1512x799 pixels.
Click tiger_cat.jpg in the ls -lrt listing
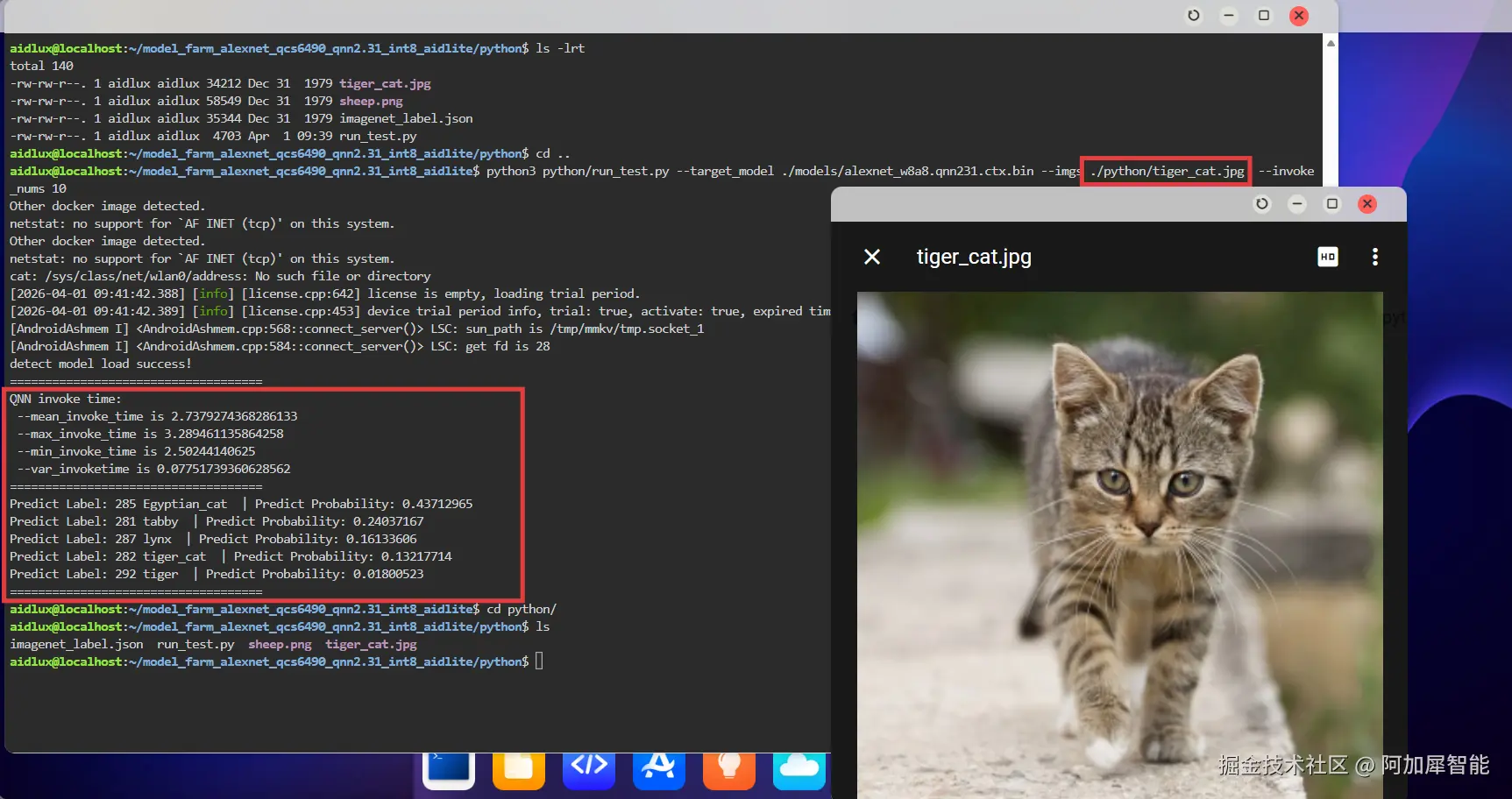(385, 83)
